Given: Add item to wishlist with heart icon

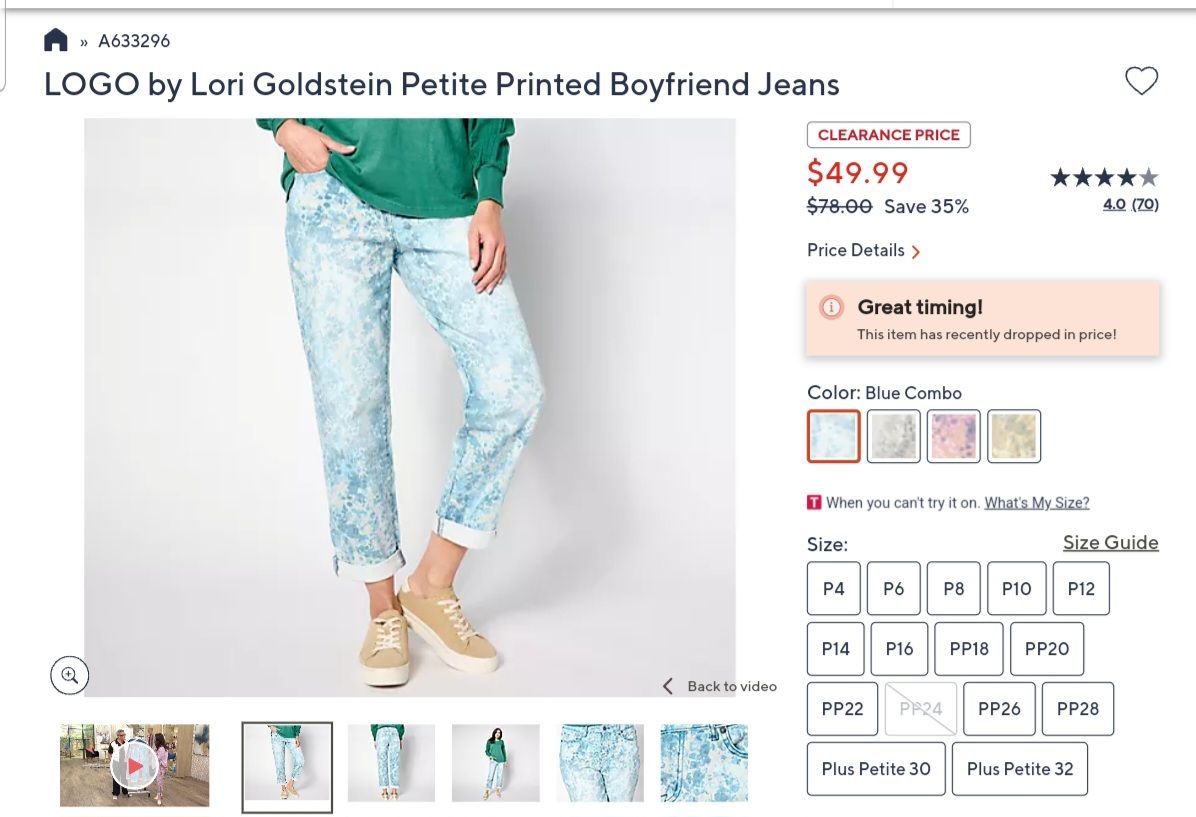Looking at the screenshot, I should pos(1141,81).
